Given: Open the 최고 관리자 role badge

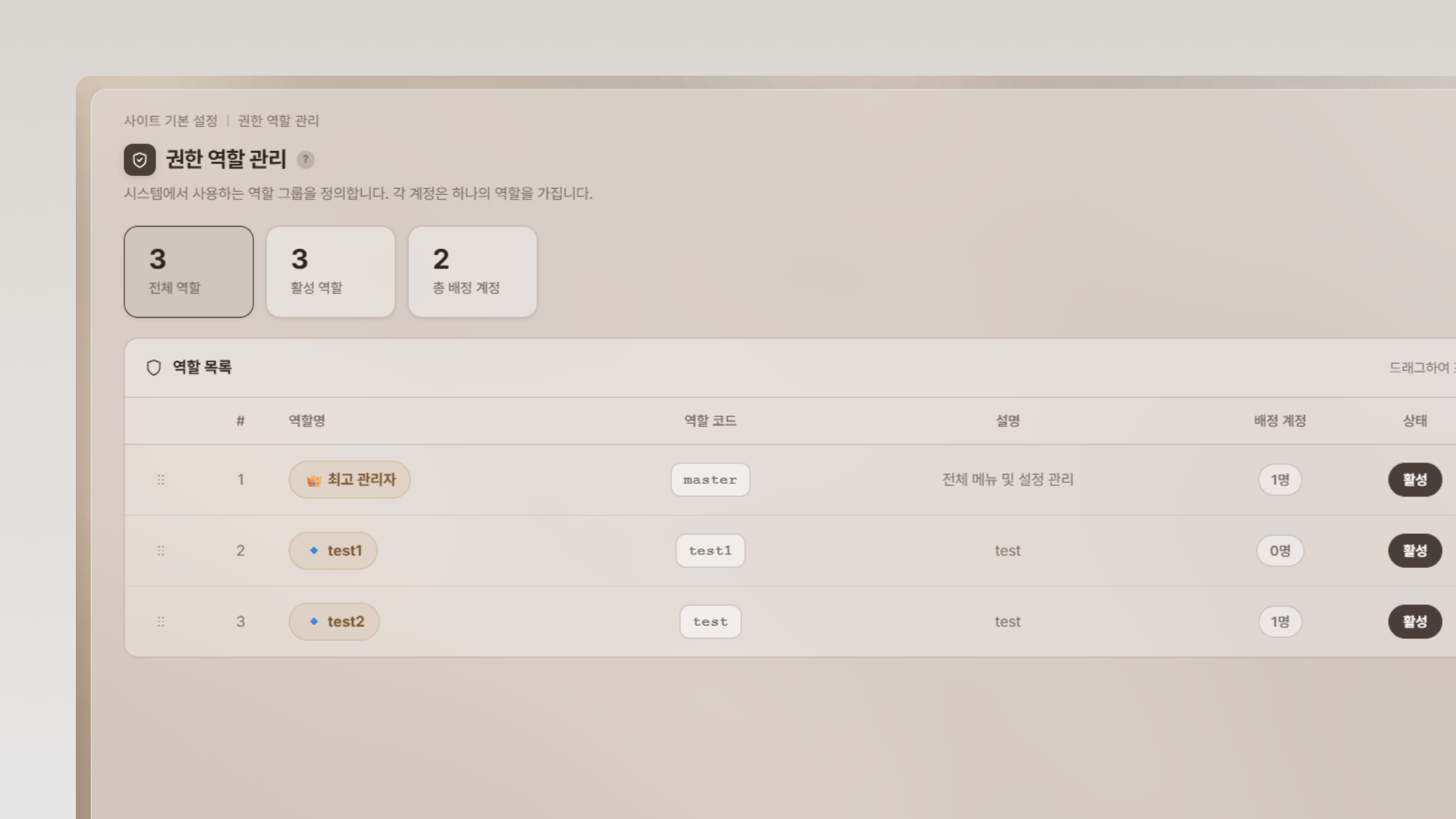Looking at the screenshot, I should pyautogui.click(x=350, y=480).
